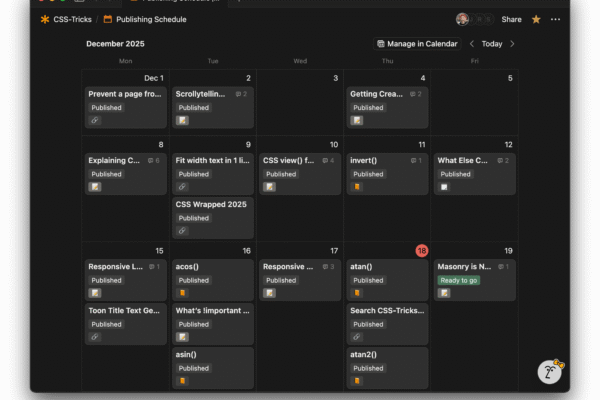Open the What Else C... entry
The image size is (600, 400).
pyautogui.click(x=474, y=174)
